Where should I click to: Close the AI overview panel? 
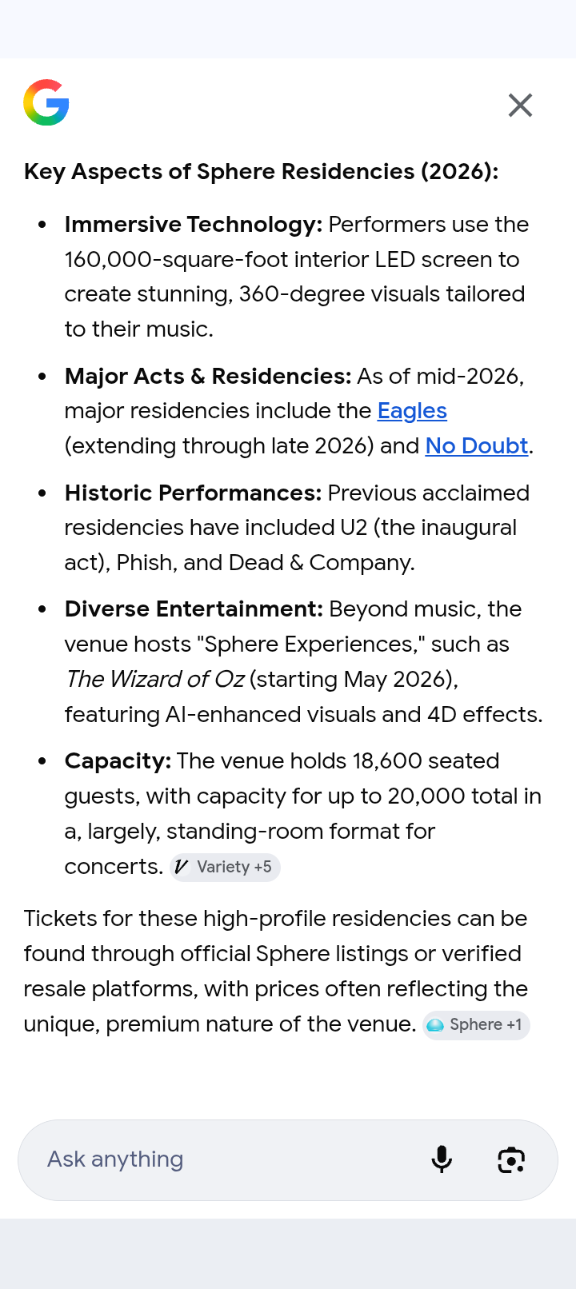[x=520, y=105]
